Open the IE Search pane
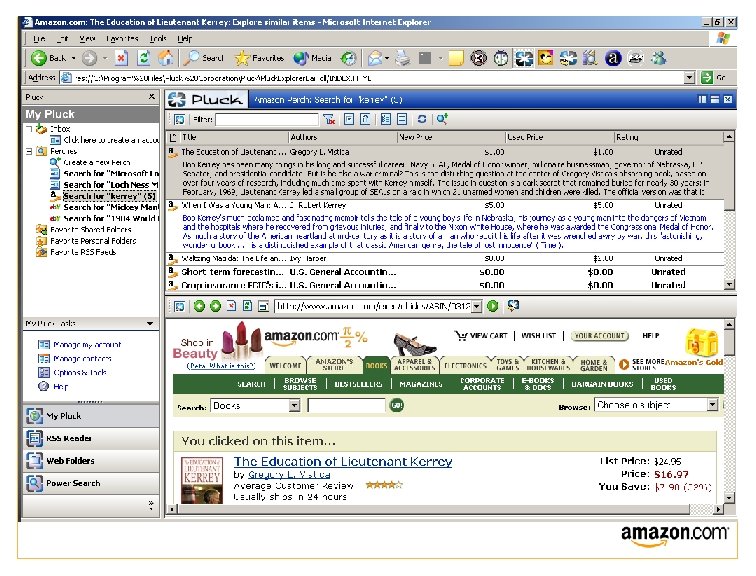Viewport: 756px width, 576px height. coord(205,58)
